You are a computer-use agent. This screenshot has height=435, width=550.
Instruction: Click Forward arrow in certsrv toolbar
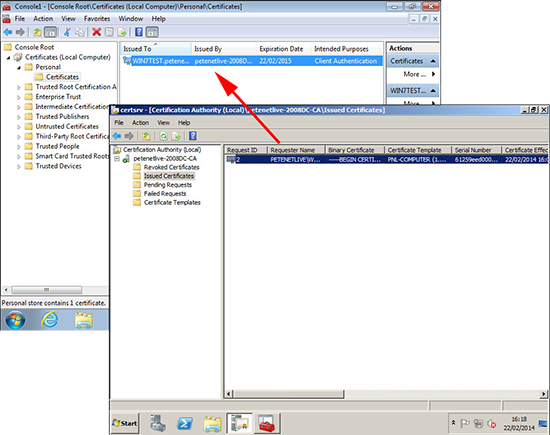pos(129,136)
